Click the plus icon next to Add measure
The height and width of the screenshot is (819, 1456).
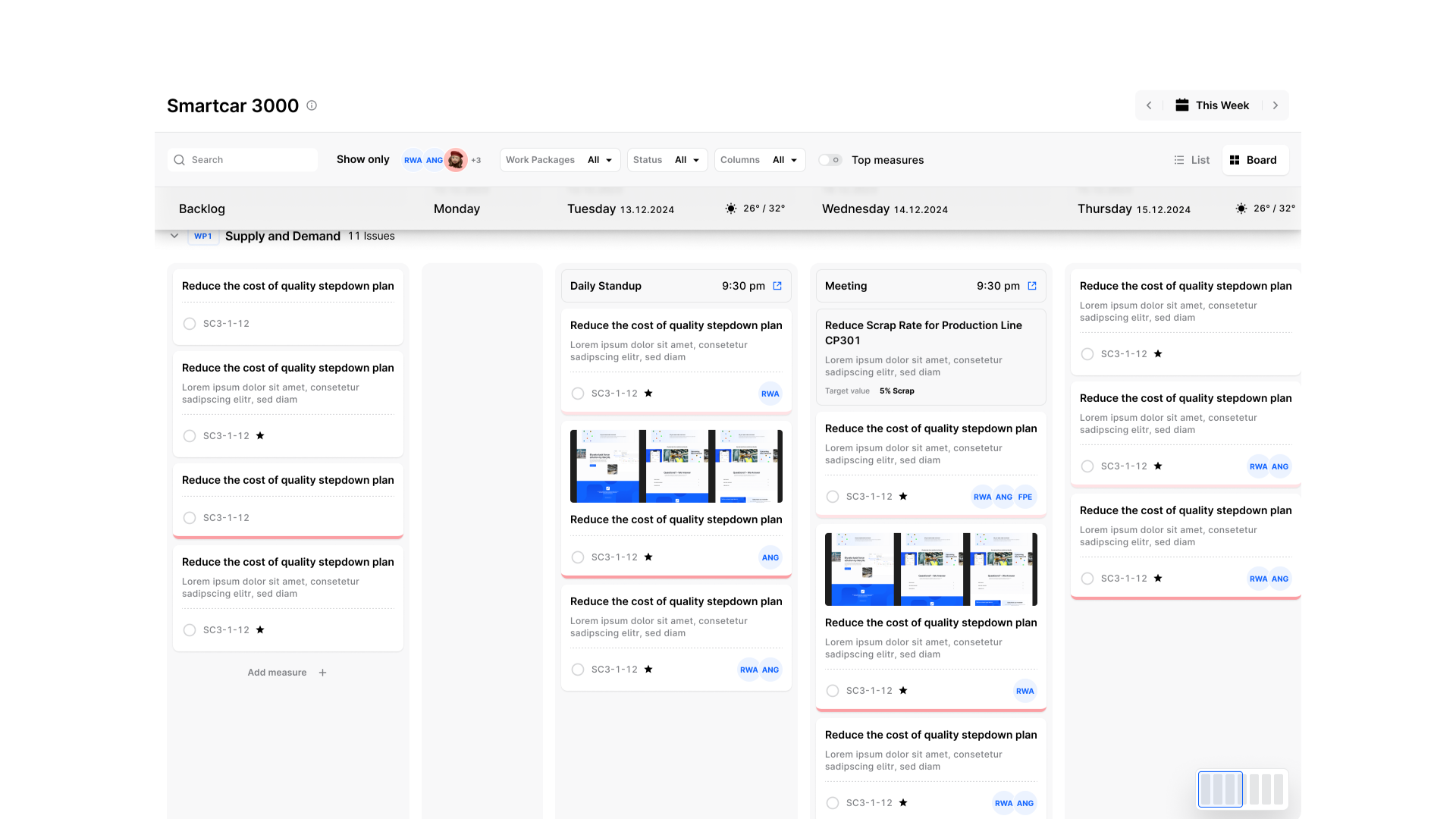pyautogui.click(x=323, y=673)
